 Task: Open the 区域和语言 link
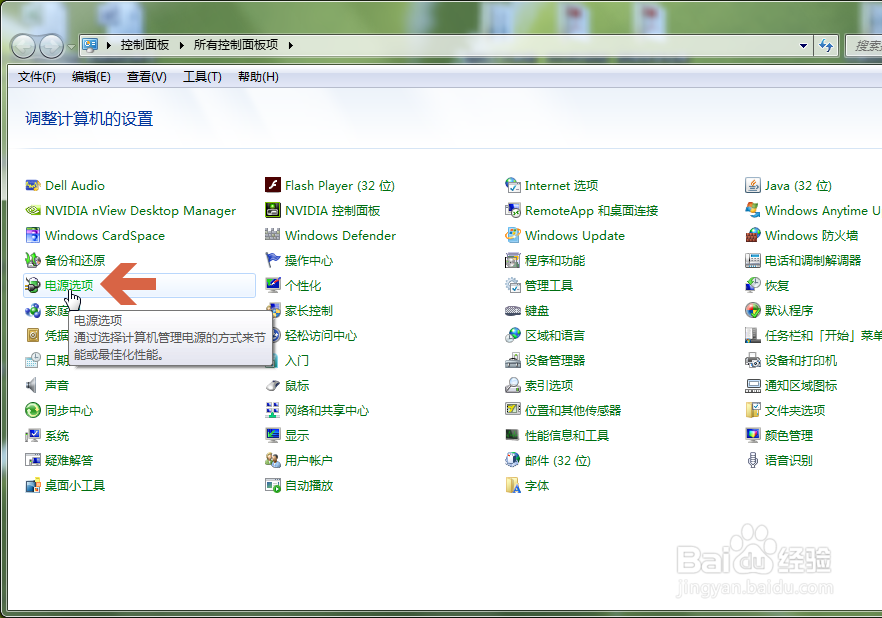555,336
